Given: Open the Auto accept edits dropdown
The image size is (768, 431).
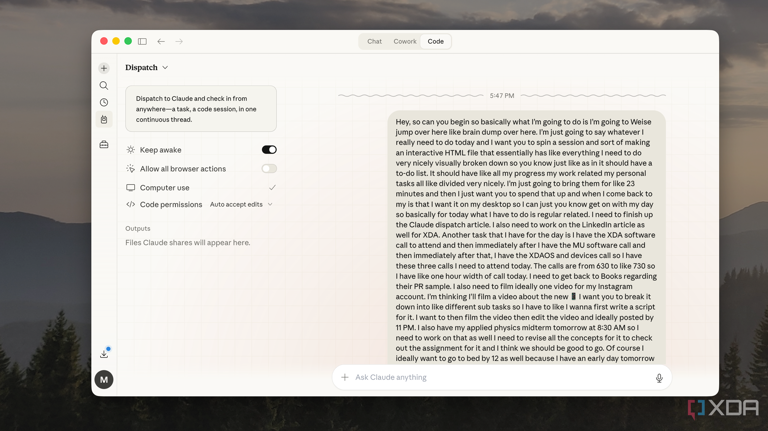Looking at the screenshot, I should (x=241, y=204).
